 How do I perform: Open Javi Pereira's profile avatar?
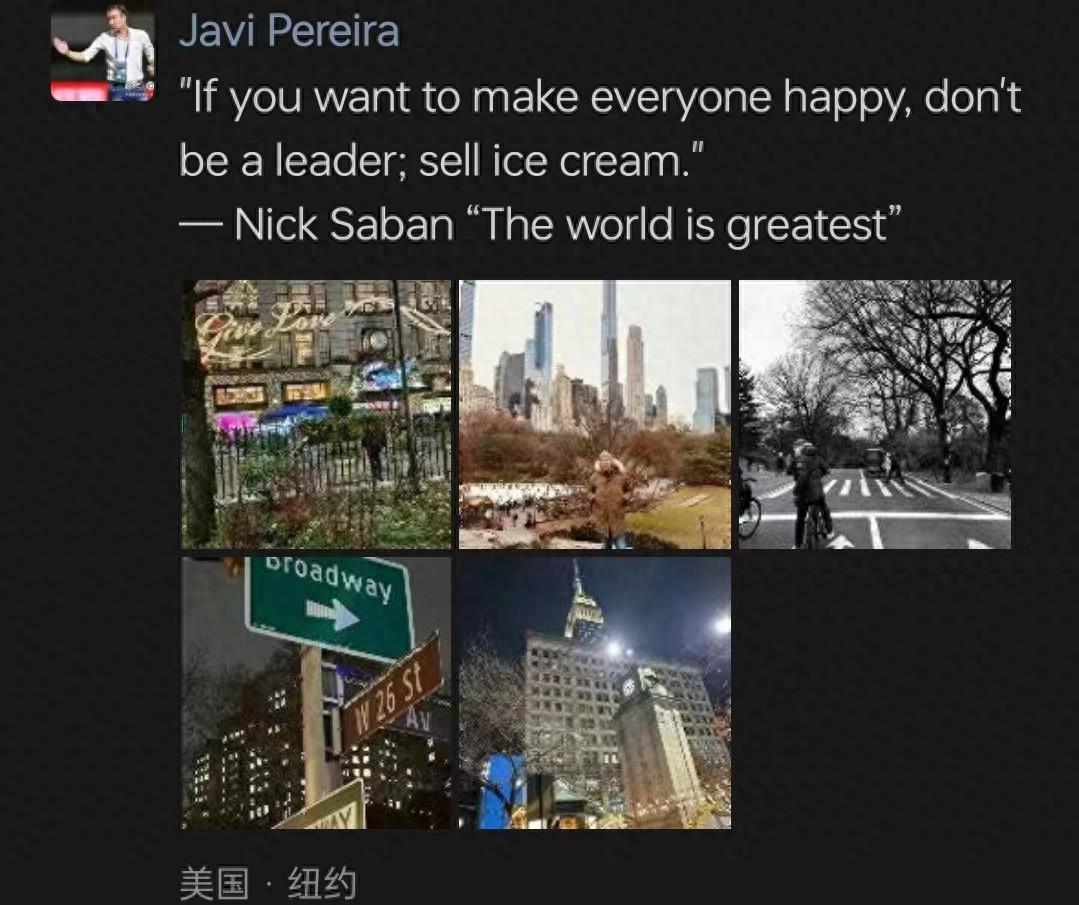(x=103, y=54)
